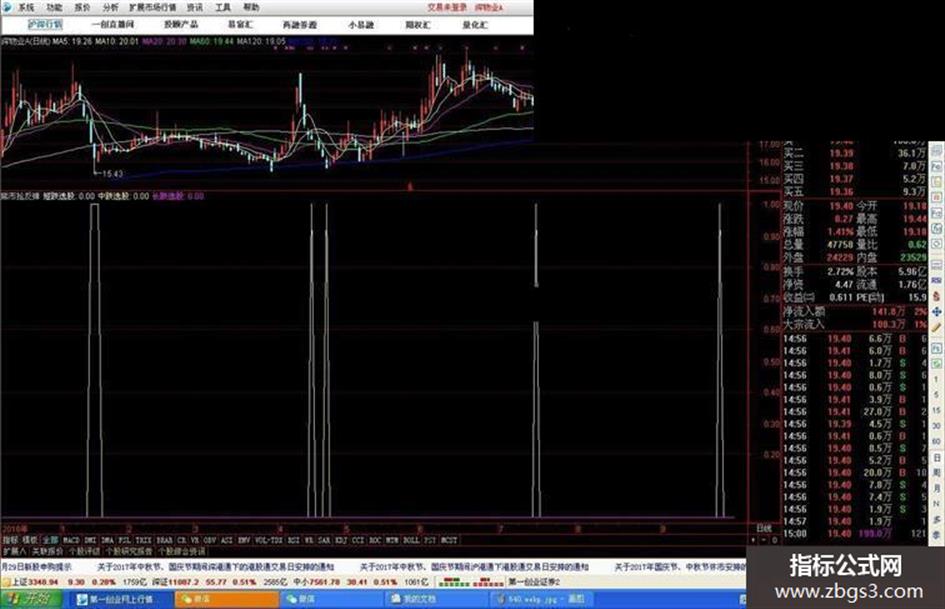Screen dimensions: 945x609
Task: Click the sidebar icon beside 涨幅 row
Action: [936, 229]
